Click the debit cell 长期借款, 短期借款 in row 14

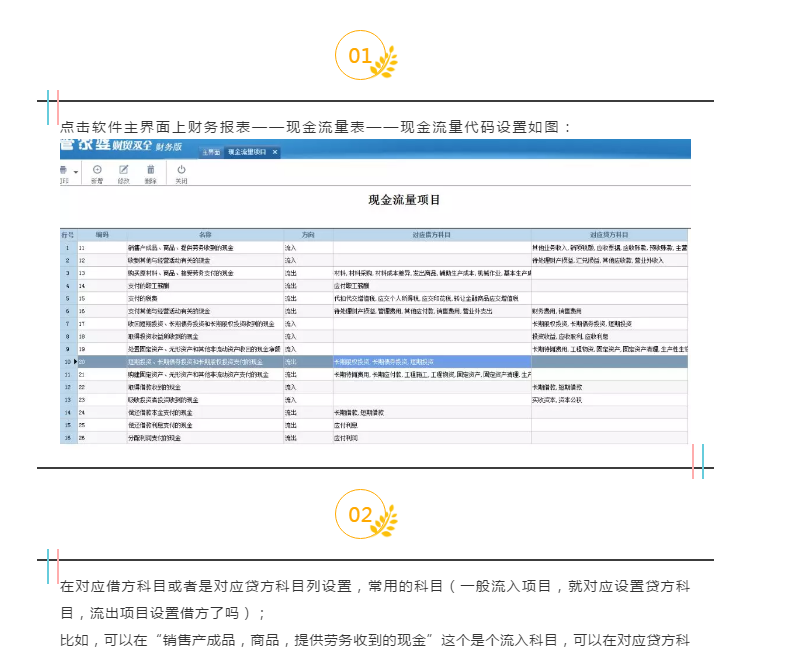432,413
